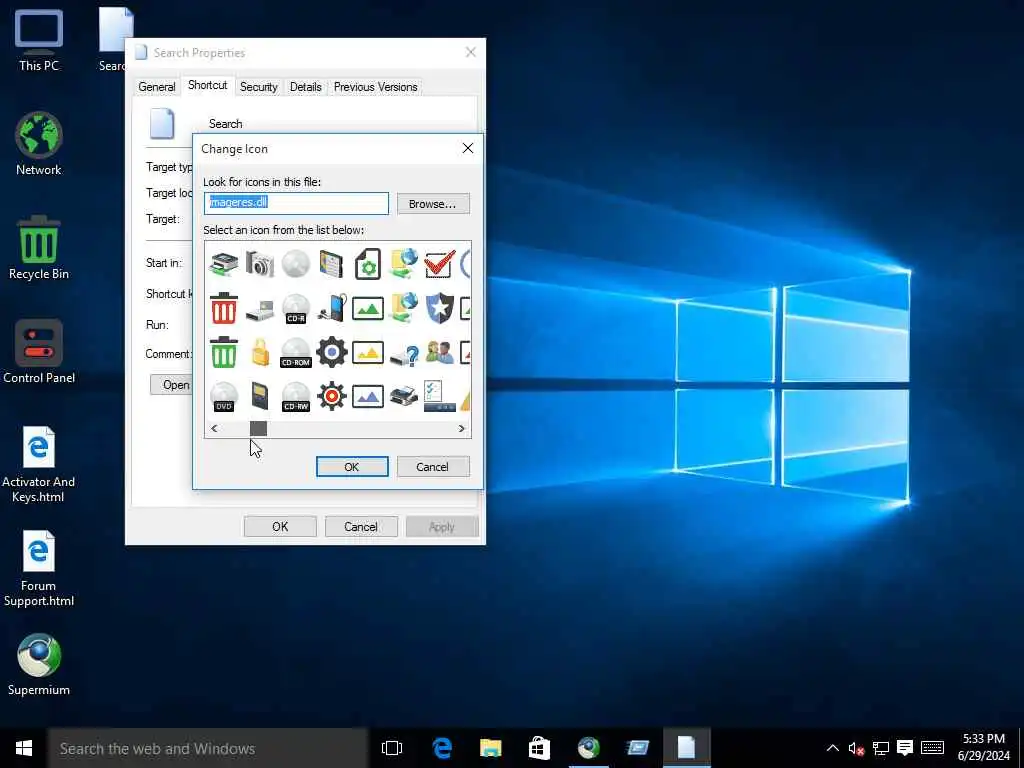1024x768 pixels.
Task: Open Microsoft Edge from the taskbar
Action: (x=442, y=748)
